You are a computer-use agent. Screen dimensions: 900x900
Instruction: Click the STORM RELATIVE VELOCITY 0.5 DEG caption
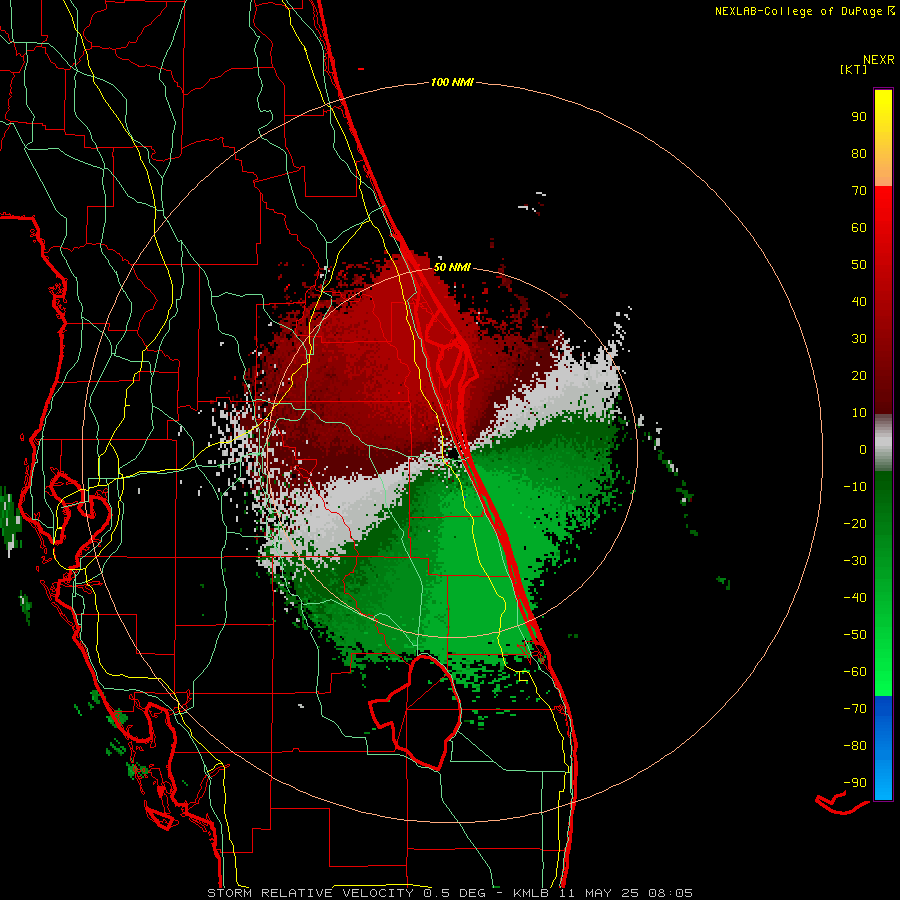click(x=346, y=893)
